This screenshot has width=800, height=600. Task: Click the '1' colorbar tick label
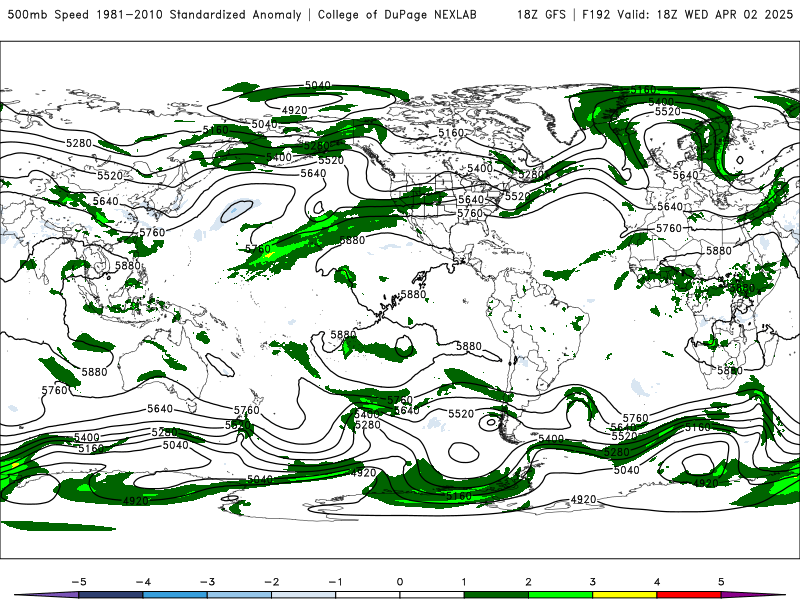[464, 582]
